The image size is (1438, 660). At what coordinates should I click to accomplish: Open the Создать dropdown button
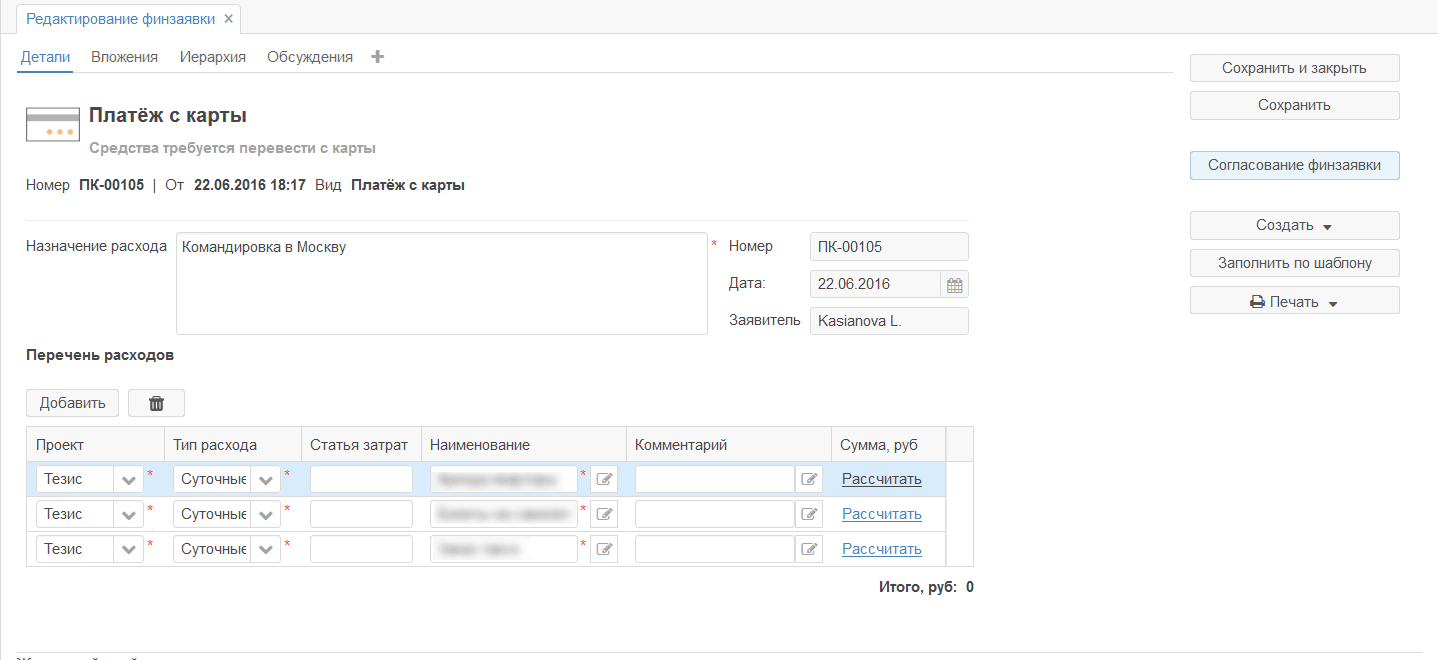click(1294, 225)
